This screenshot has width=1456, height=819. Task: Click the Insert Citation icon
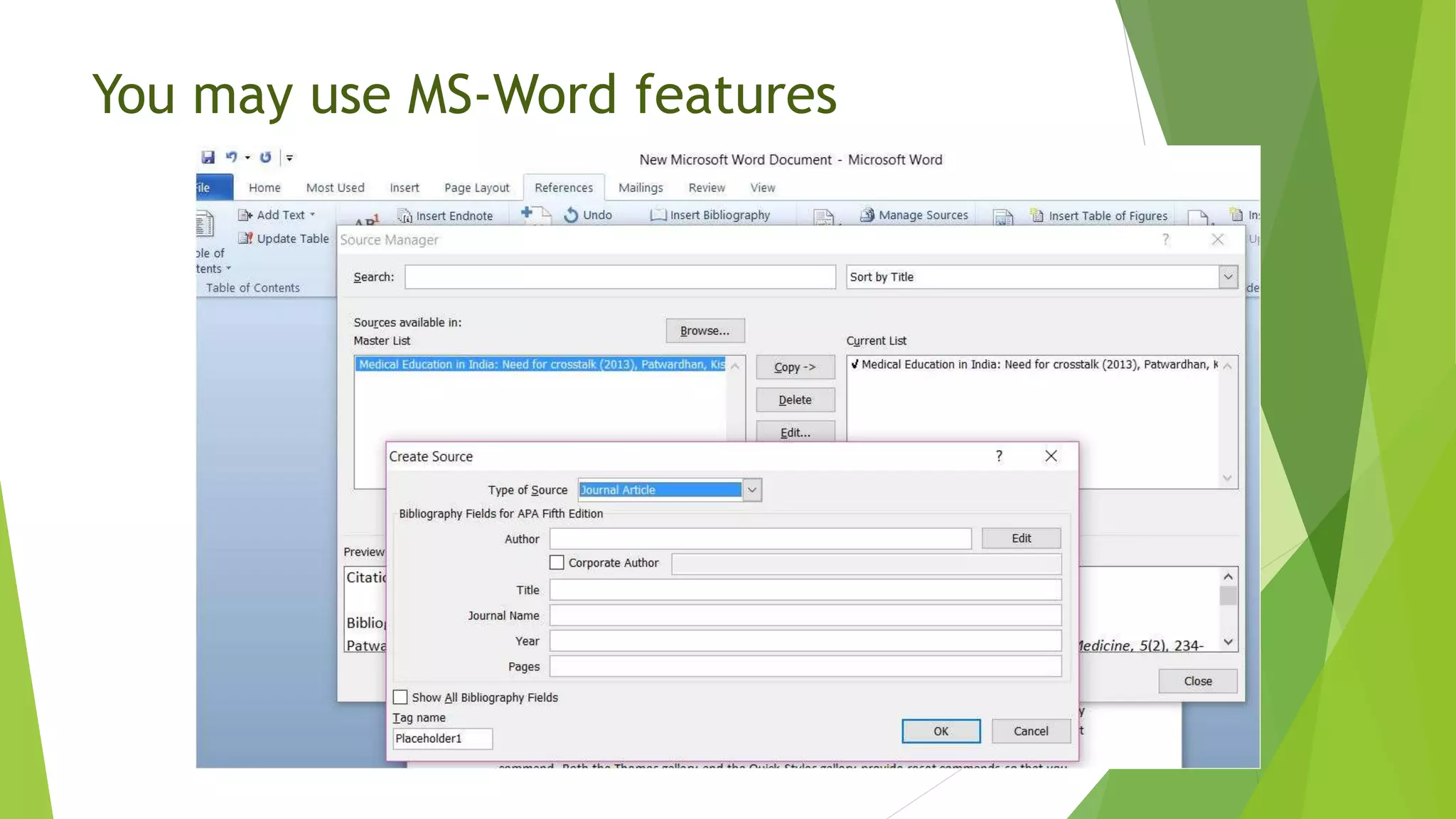824,218
